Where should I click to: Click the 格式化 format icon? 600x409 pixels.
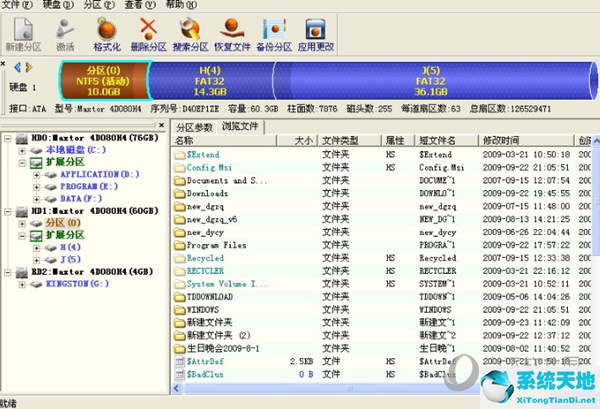click(107, 29)
